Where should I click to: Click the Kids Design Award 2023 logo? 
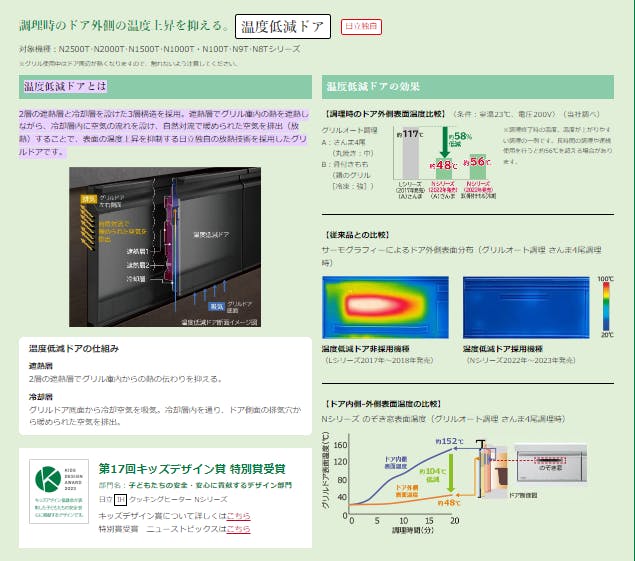coord(58,496)
